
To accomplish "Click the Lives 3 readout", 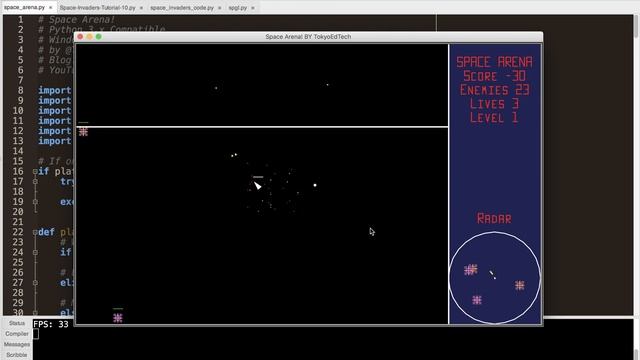I will click(x=494, y=104).
